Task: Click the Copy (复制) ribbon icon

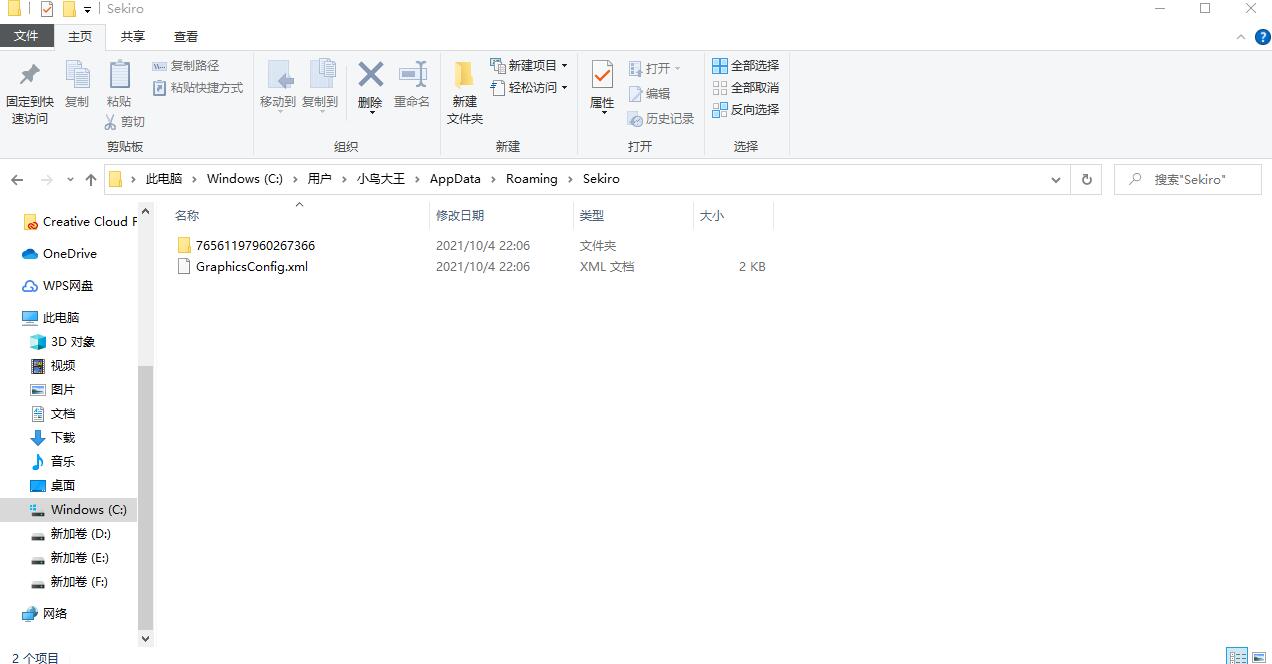Action: pyautogui.click(x=77, y=75)
